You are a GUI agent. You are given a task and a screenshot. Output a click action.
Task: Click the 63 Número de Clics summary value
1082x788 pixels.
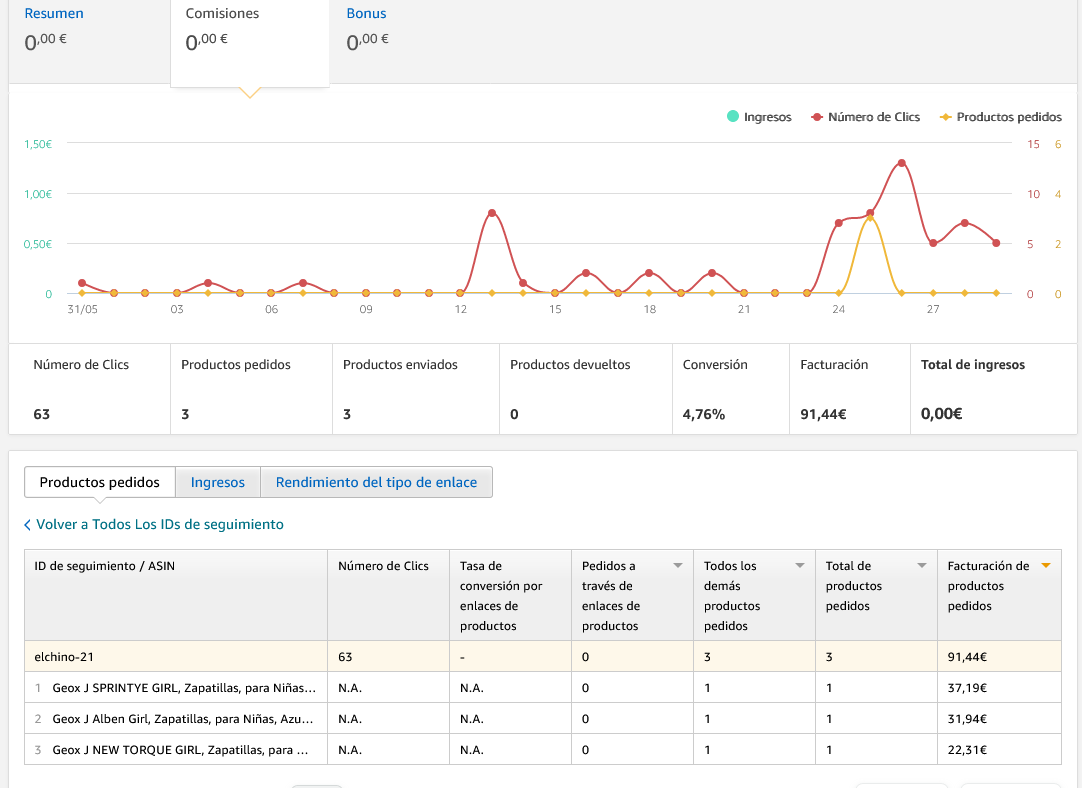pyautogui.click(x=41, y=414)
